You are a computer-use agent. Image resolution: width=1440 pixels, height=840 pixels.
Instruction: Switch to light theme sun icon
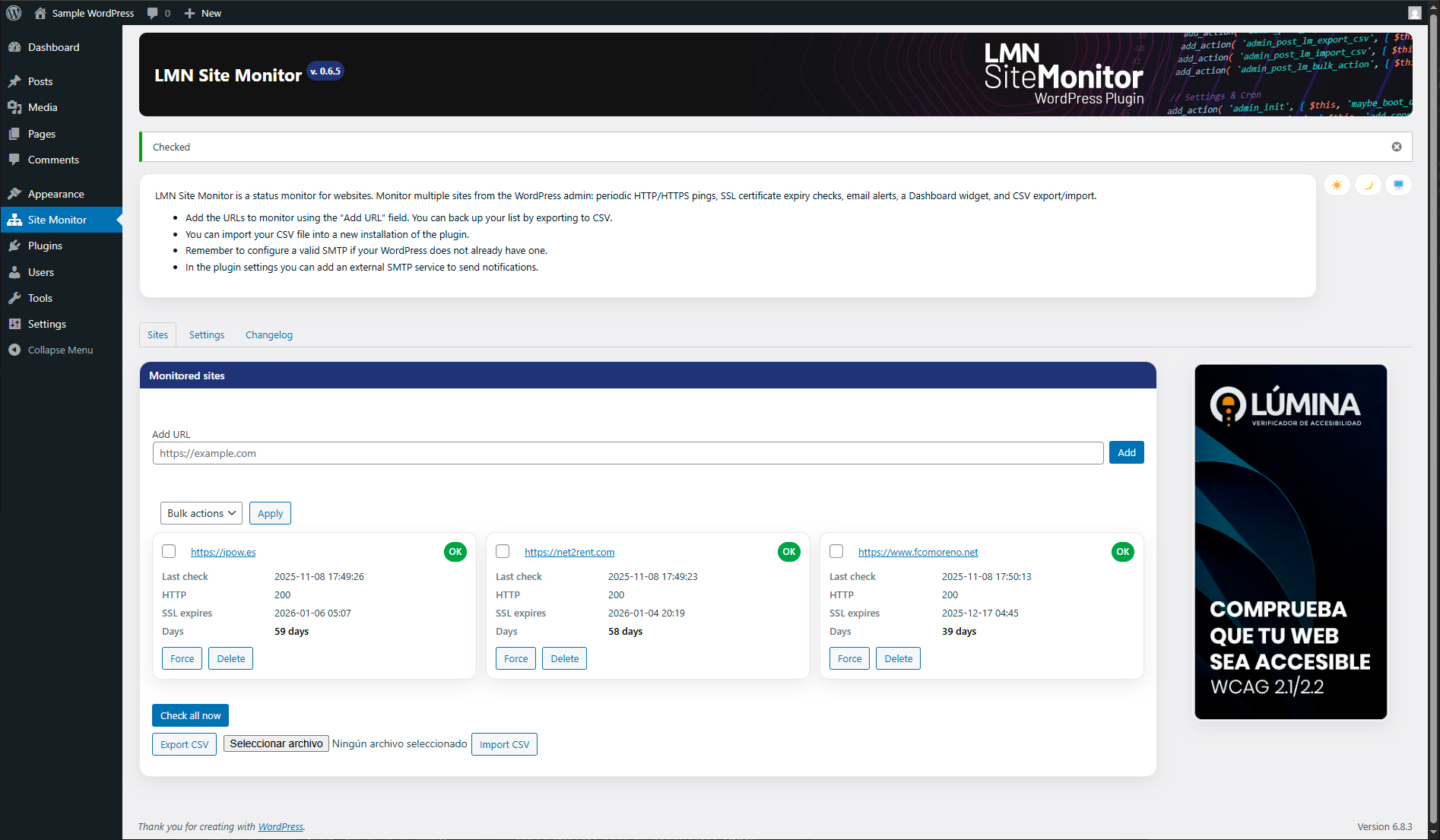click(x=1337, y=185)
